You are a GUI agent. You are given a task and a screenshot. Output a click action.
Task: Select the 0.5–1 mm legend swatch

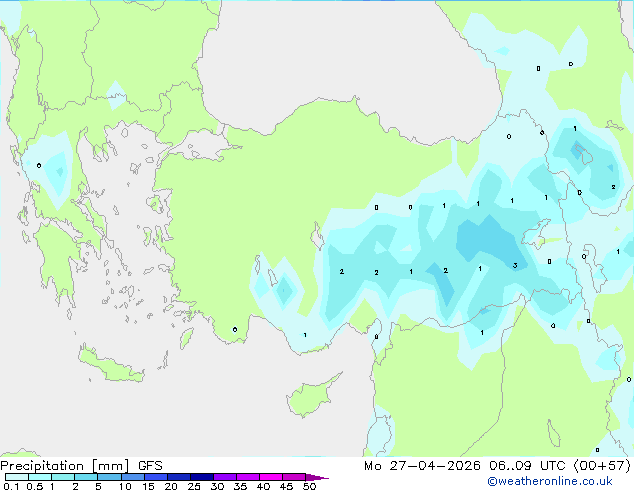[x=40, y=477]
